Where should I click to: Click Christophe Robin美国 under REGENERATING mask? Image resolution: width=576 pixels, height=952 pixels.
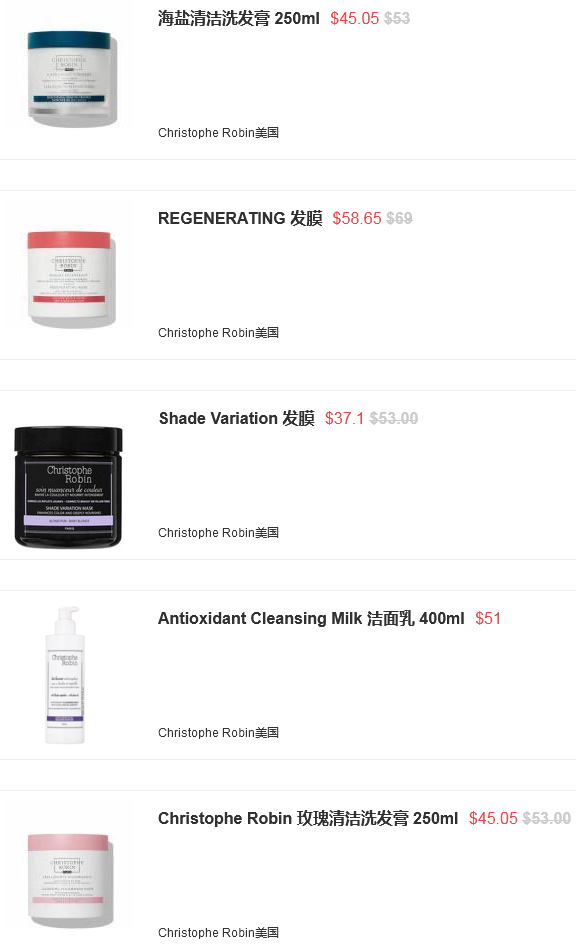click(219, 333)
